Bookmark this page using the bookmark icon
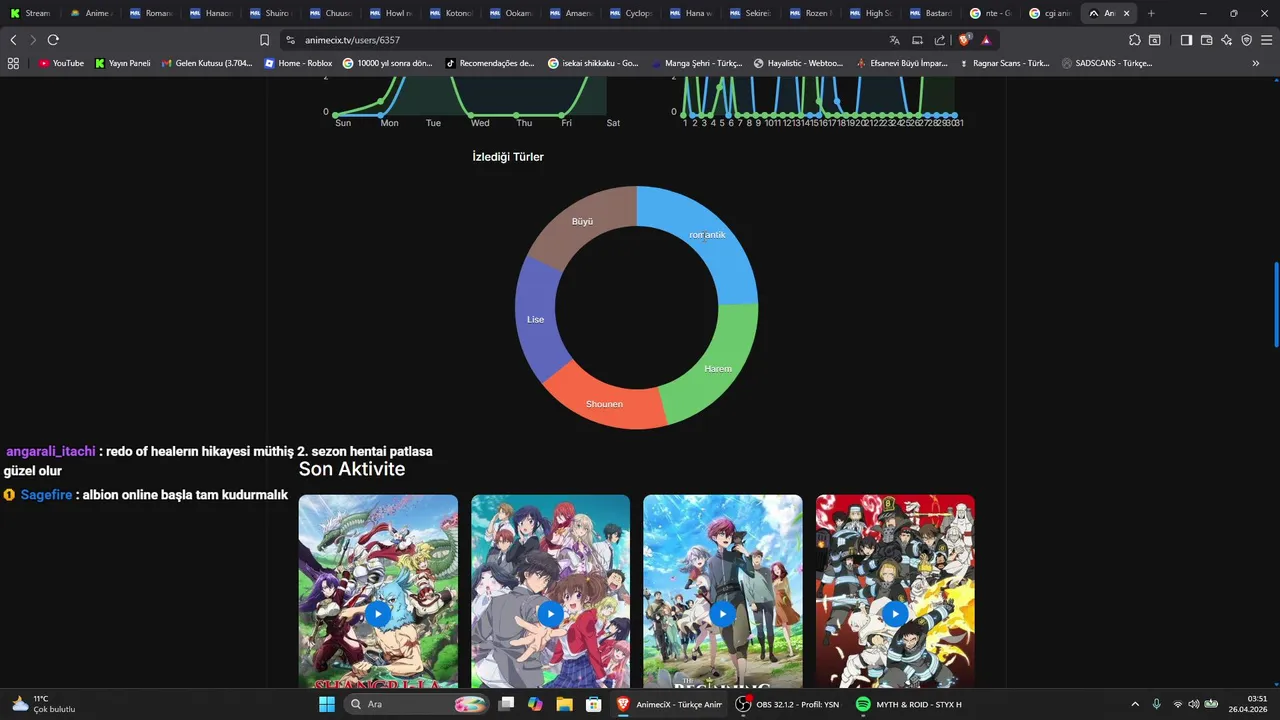 pyautogui.click(x=264, y=40)
